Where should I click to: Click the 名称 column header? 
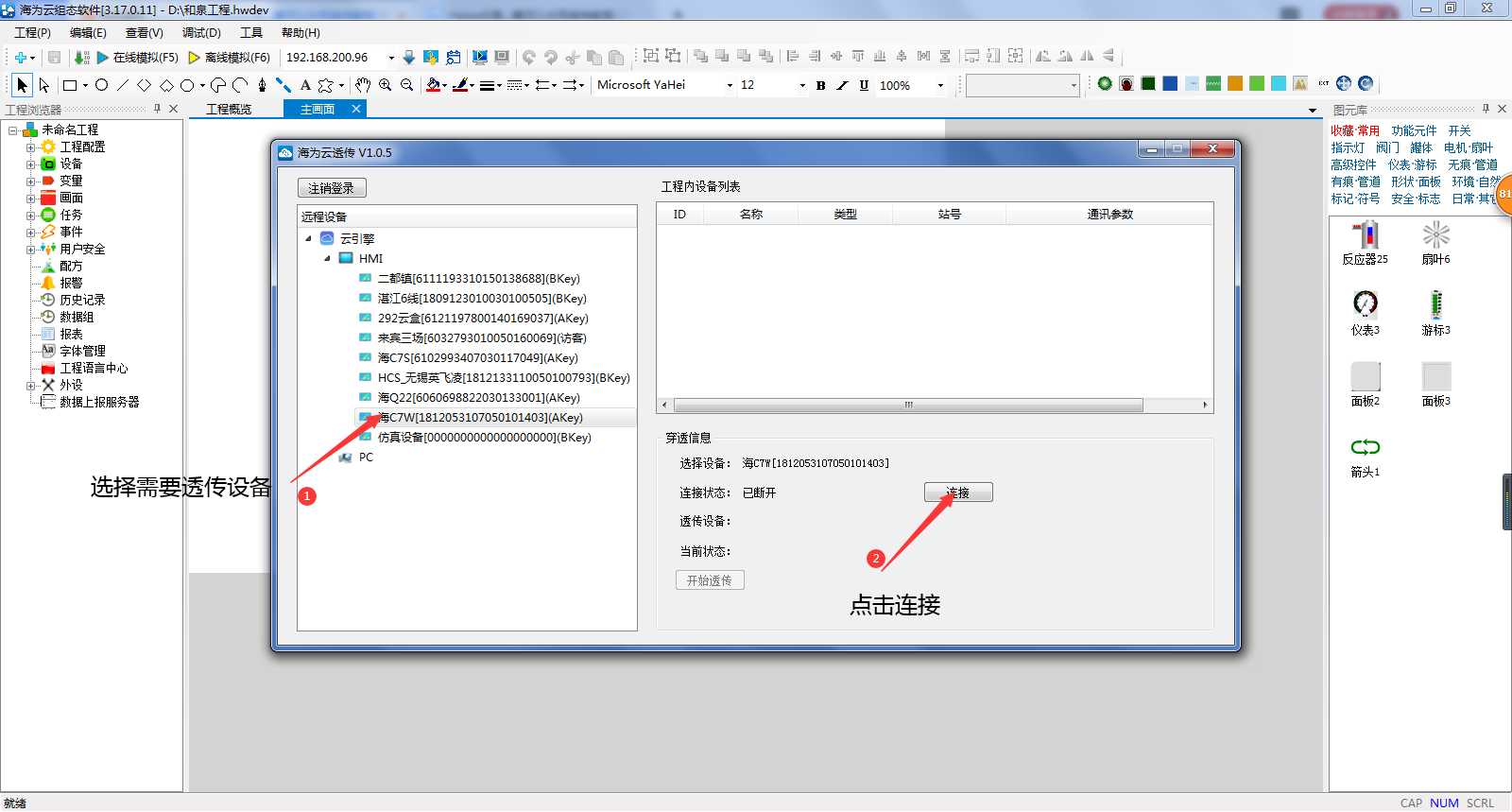click(x=751, y=215)
